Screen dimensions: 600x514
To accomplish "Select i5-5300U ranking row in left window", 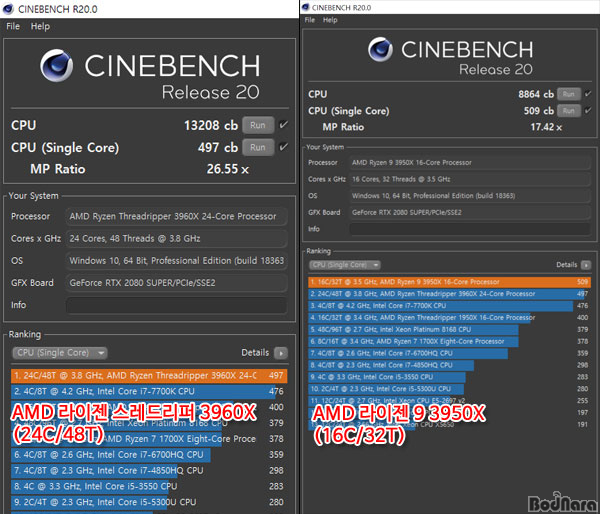I will click(x=149, y=502).
